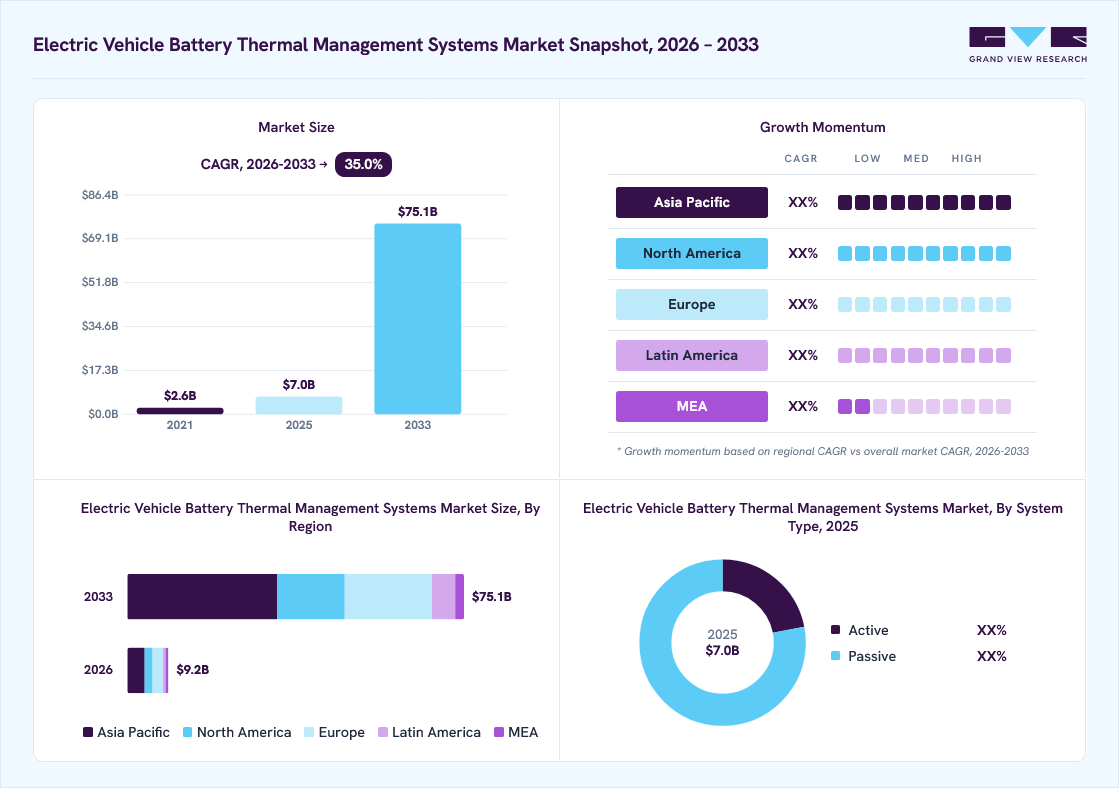Viewport: 1120px width, 788px height.
Task: Click the MEA XX% CAGR value
Action: (x=803, y=407)
